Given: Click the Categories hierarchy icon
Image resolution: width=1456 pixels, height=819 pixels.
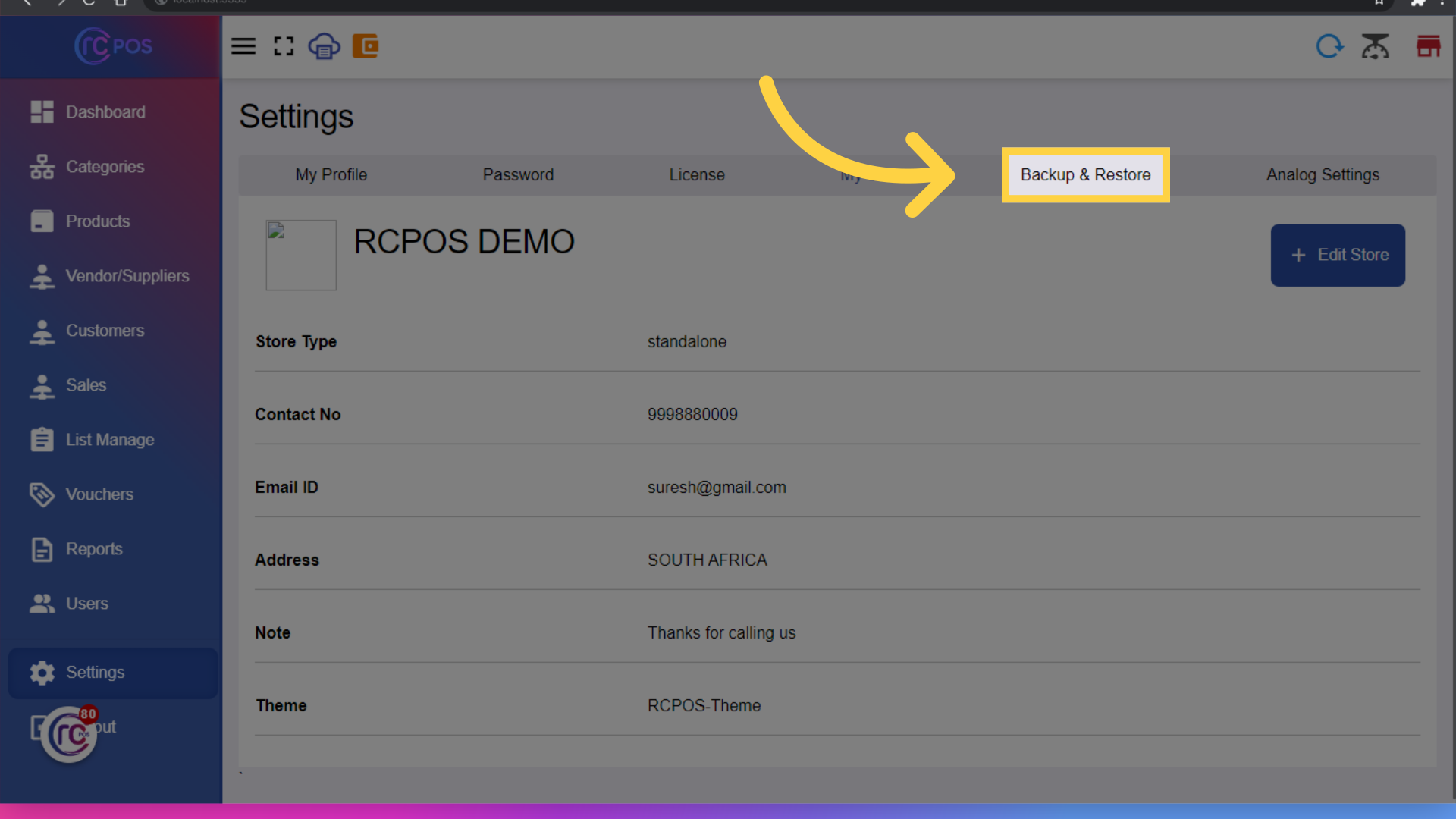Looking at the screenshot, I should (x=42, y=166).
